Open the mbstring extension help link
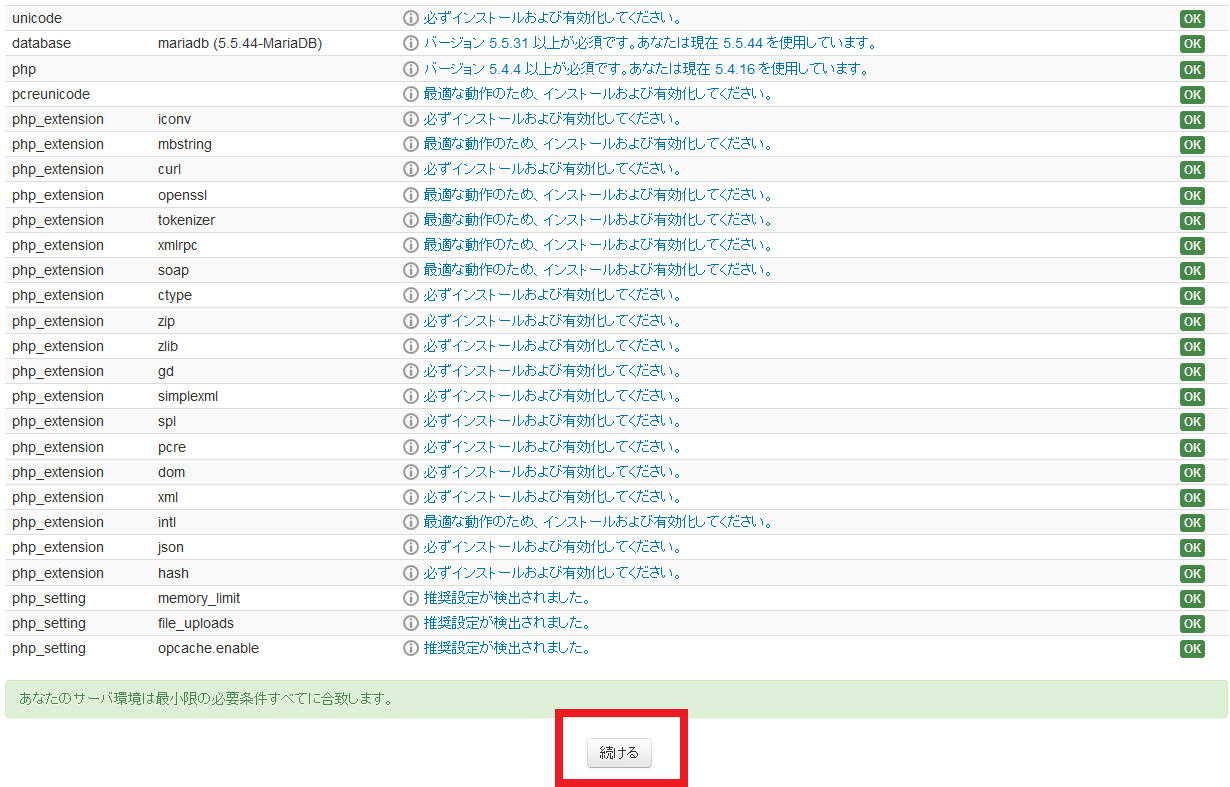Viewport: 1230px width, 787px height. [x=597, y=144]
